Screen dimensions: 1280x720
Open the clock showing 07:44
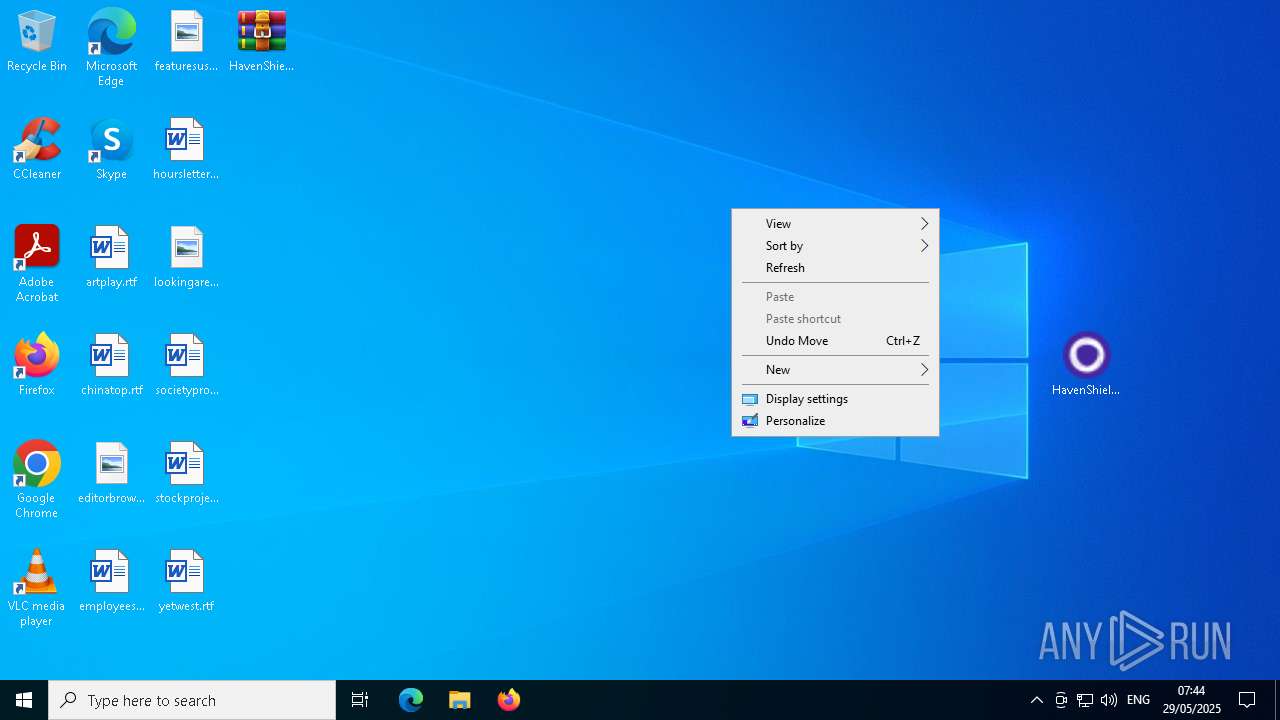click(1191, 700)
